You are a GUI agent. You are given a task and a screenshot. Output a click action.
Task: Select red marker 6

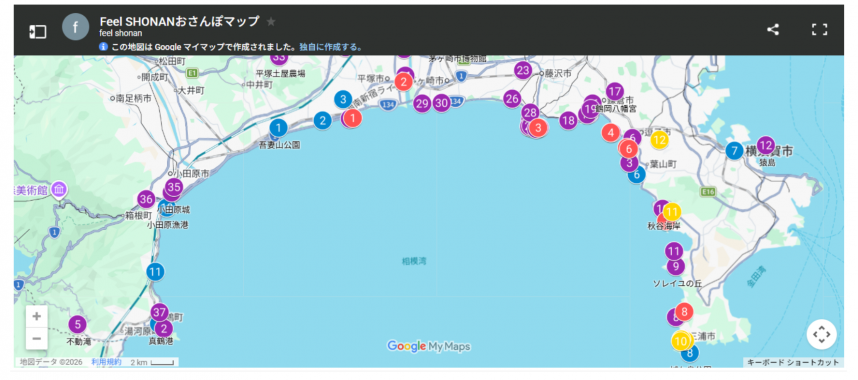629,148
